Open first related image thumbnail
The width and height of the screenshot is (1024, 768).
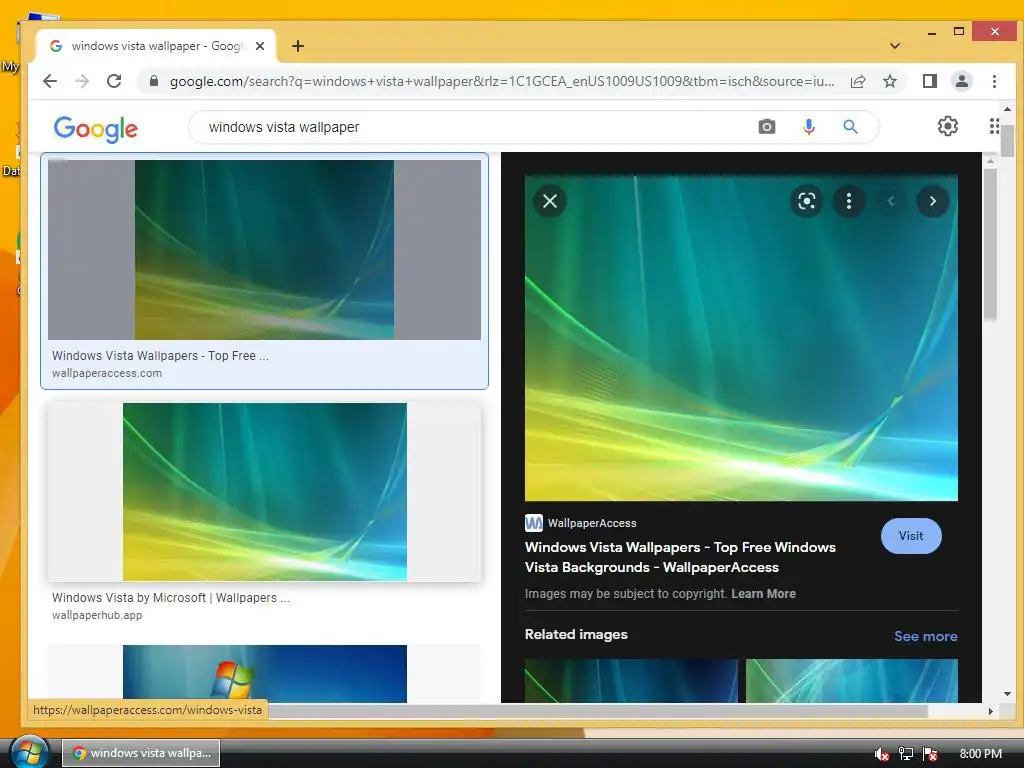click(631, 680)
